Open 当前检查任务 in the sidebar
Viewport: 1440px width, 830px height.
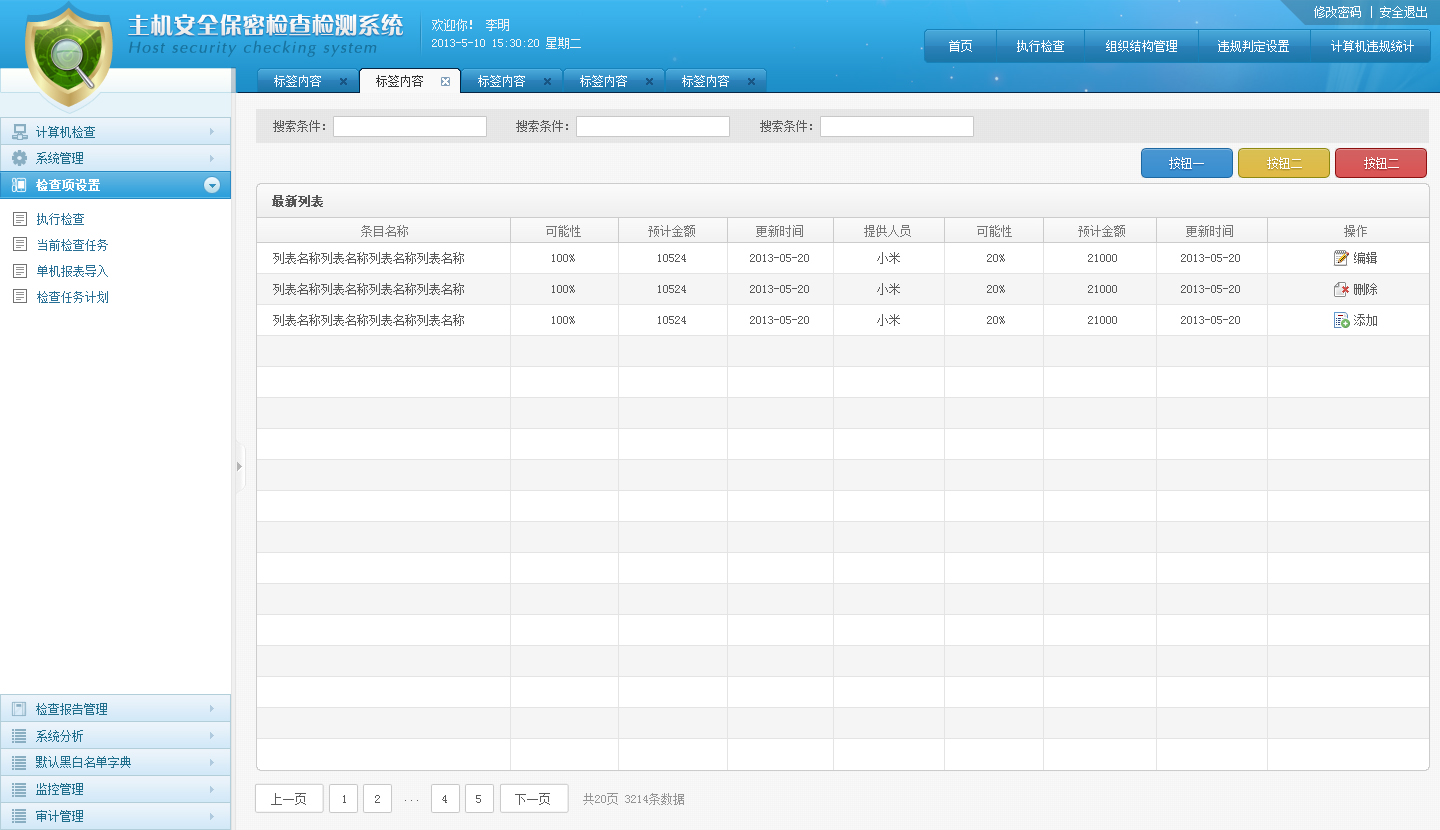[x=72, y=245]
